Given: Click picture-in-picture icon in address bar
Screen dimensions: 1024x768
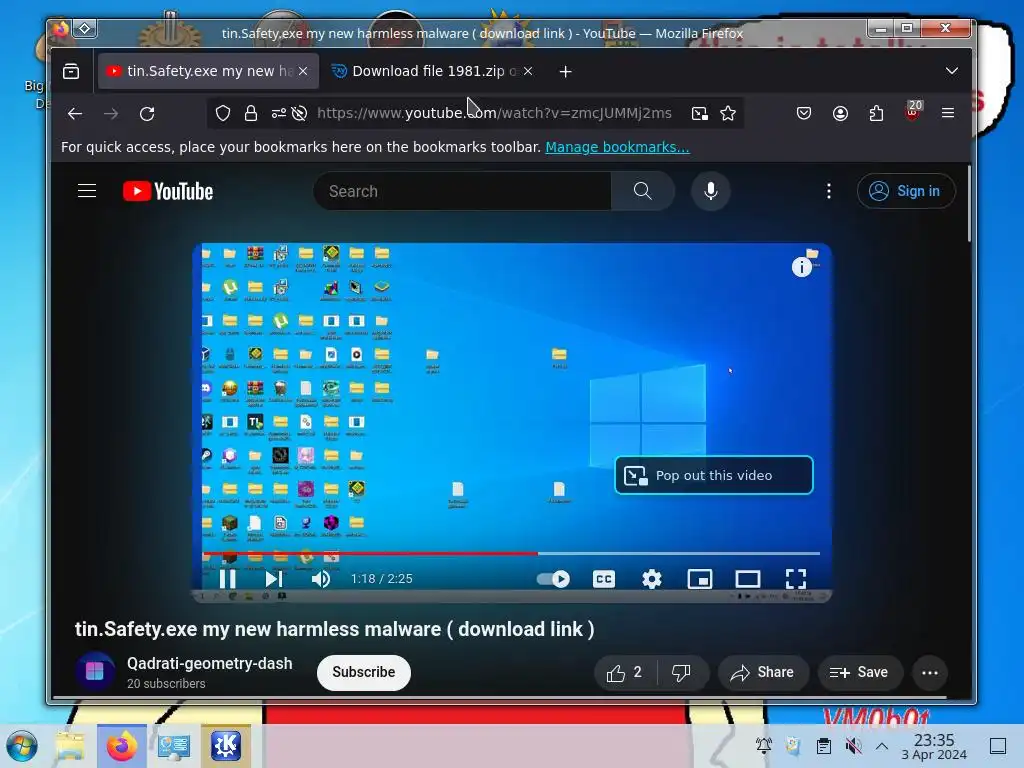Looking at the screenshot, I should coord(699,114).
